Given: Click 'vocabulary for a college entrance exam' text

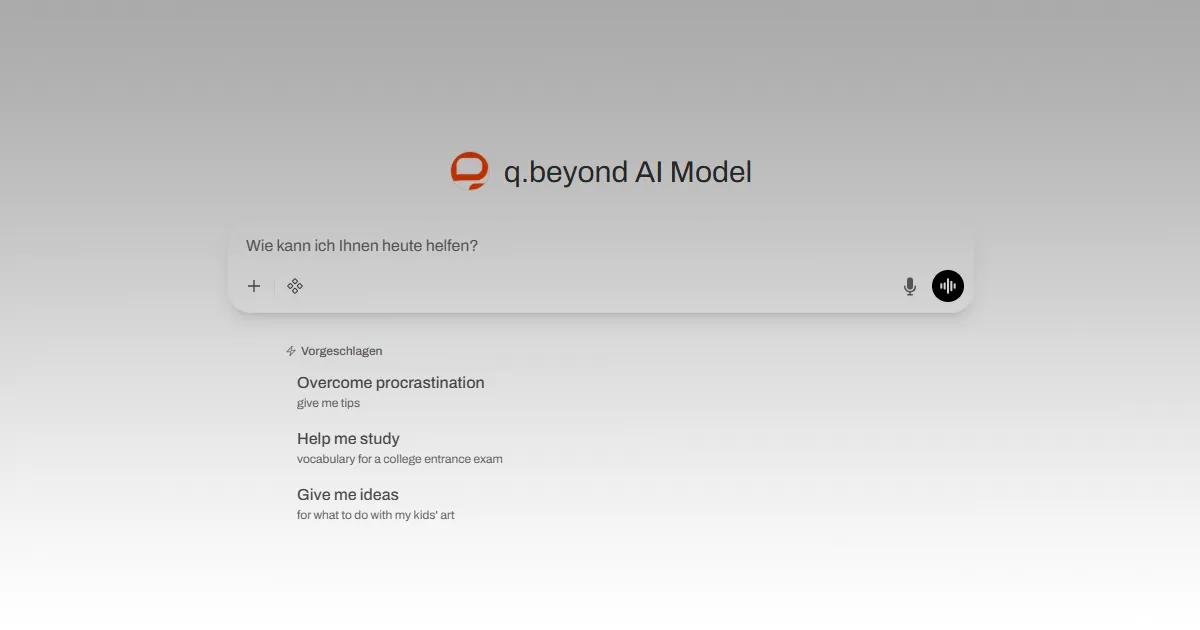Looking at the screenshot, I should (x=399, y=460).
